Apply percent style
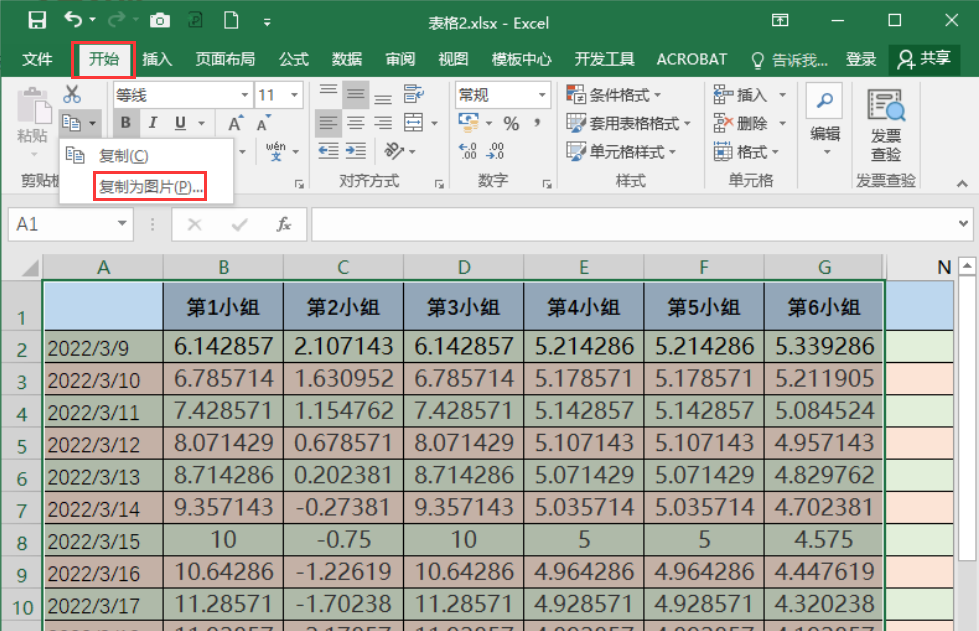This screenshot has width=979, height=631. [x=511, y=124]
